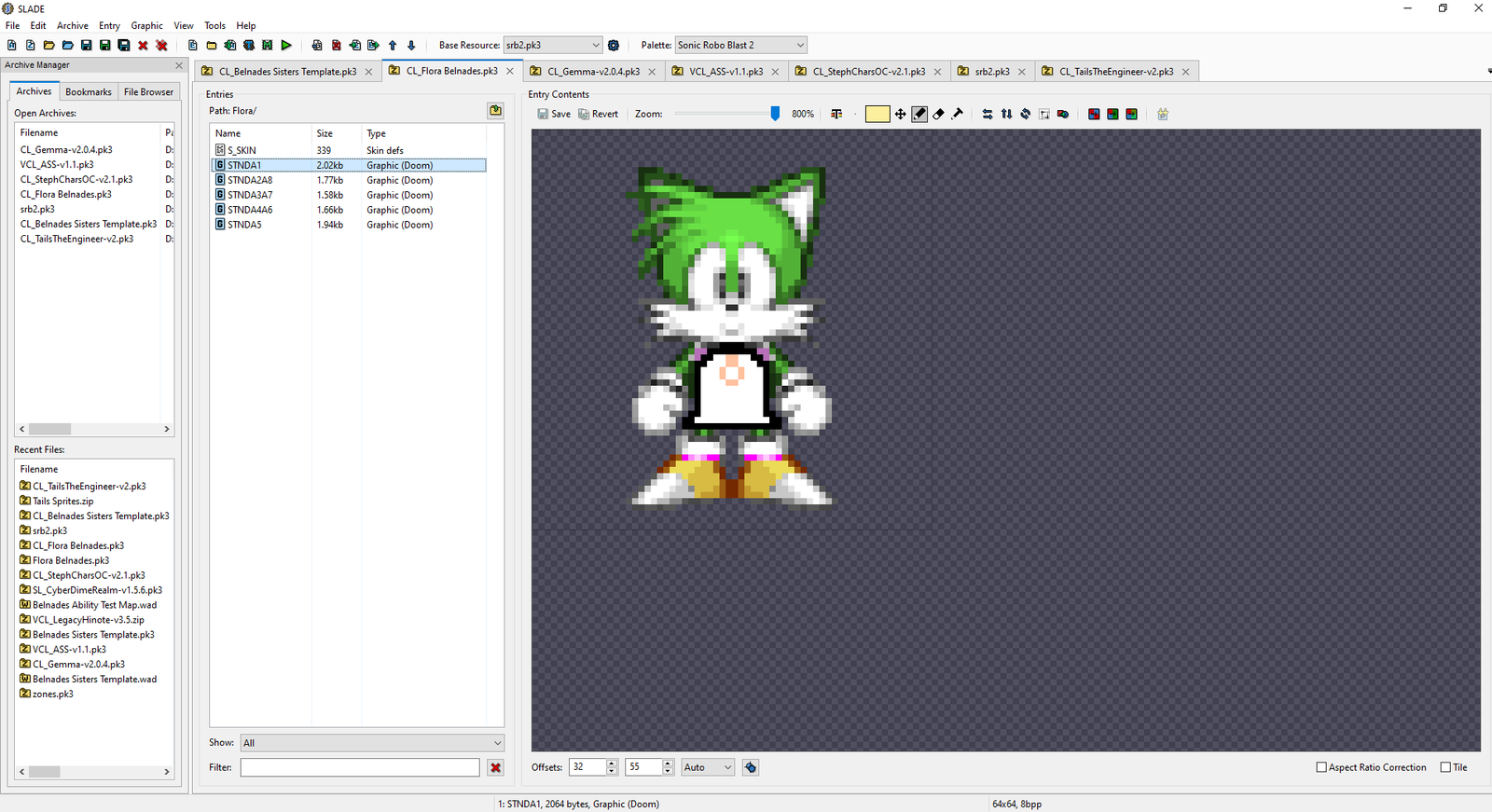This screenshot has width=1492, height=812.
Task: Delete the selected entry
Action: pos(336,45)
